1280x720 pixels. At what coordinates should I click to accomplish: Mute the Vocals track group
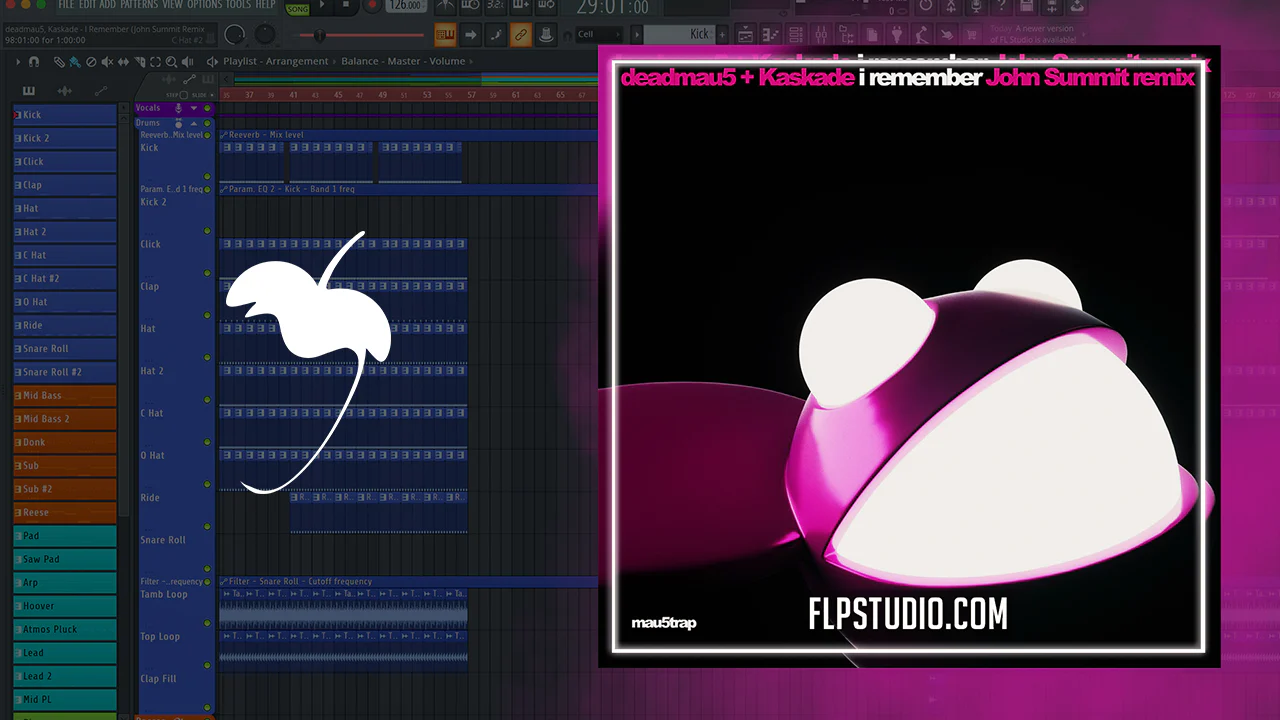click(207, 108)
